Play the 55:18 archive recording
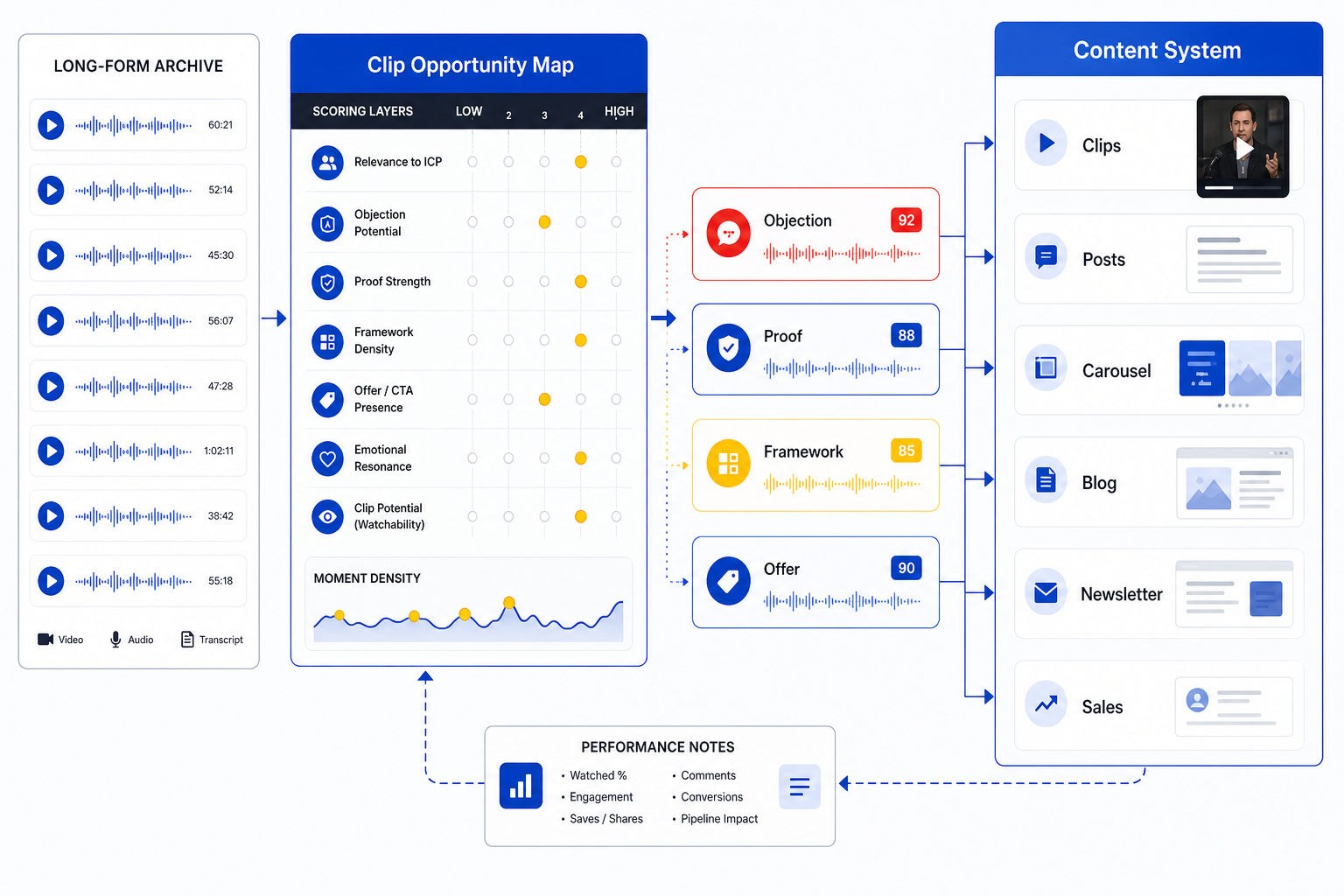This screenshot has width=1344, height=896. click(51, 581)
